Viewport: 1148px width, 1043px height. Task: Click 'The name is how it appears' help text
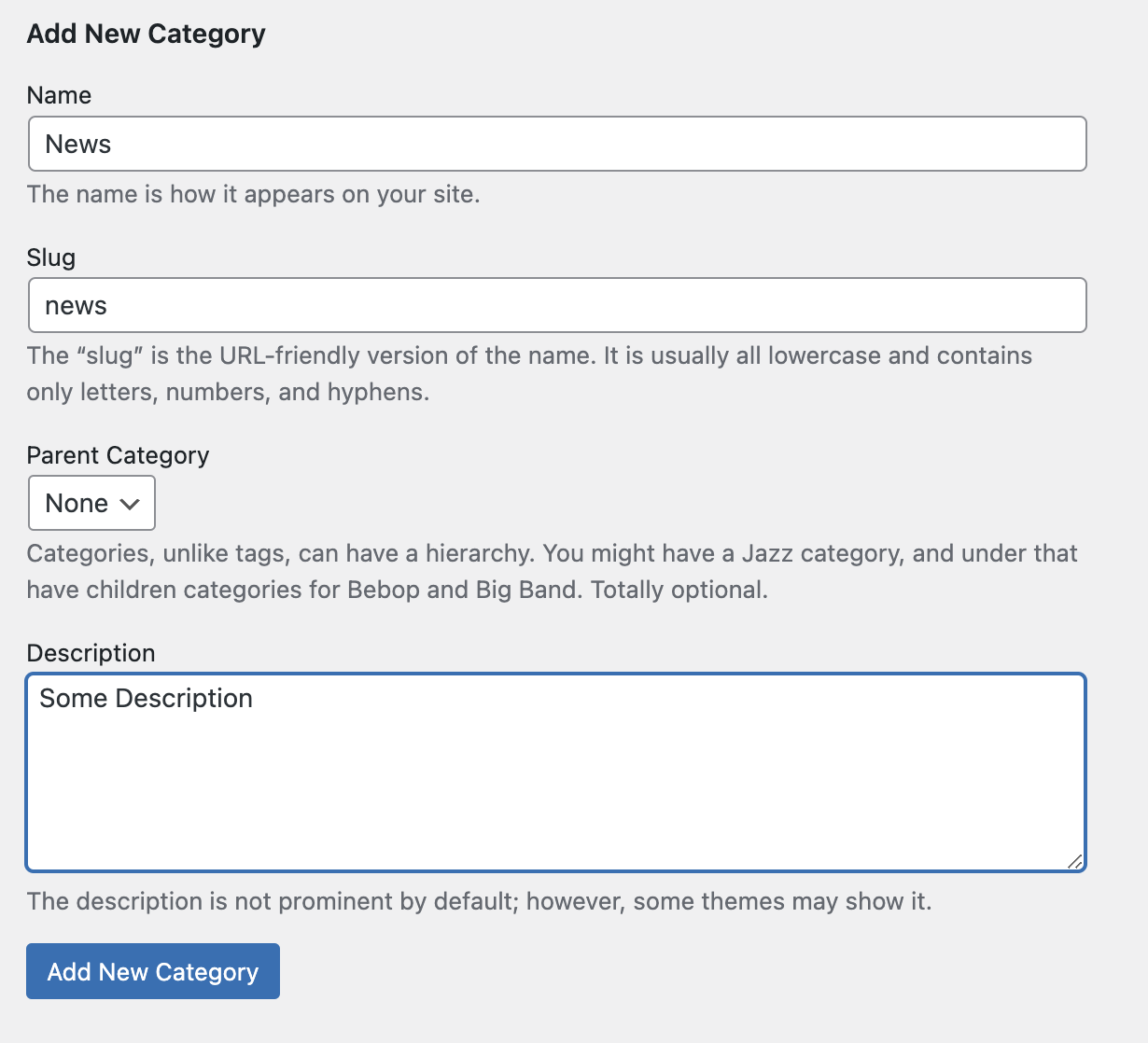click(253, 194)
